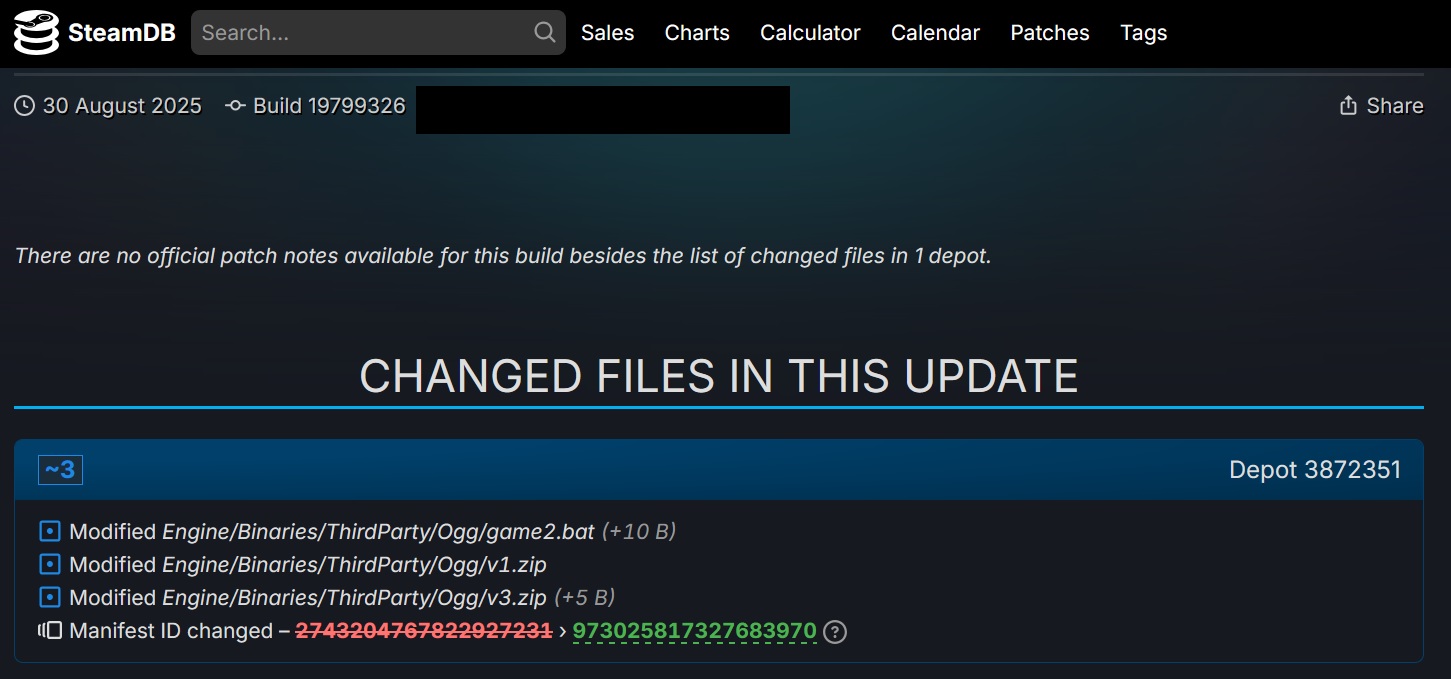The width and height of the screenshot is (1451, 679).
Task: Click the help question mark icon after manifest ID
Action: tap(835, 632)
